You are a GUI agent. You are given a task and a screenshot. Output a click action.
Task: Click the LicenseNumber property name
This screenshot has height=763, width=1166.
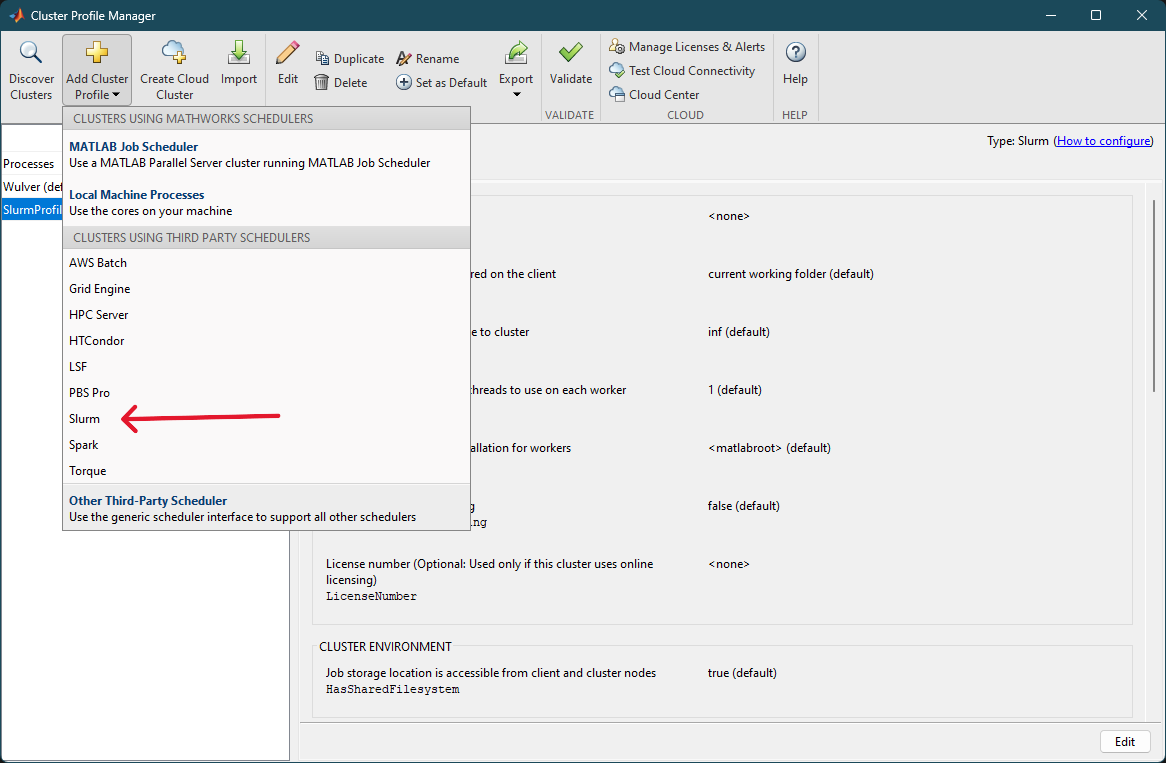coord(371,596)
